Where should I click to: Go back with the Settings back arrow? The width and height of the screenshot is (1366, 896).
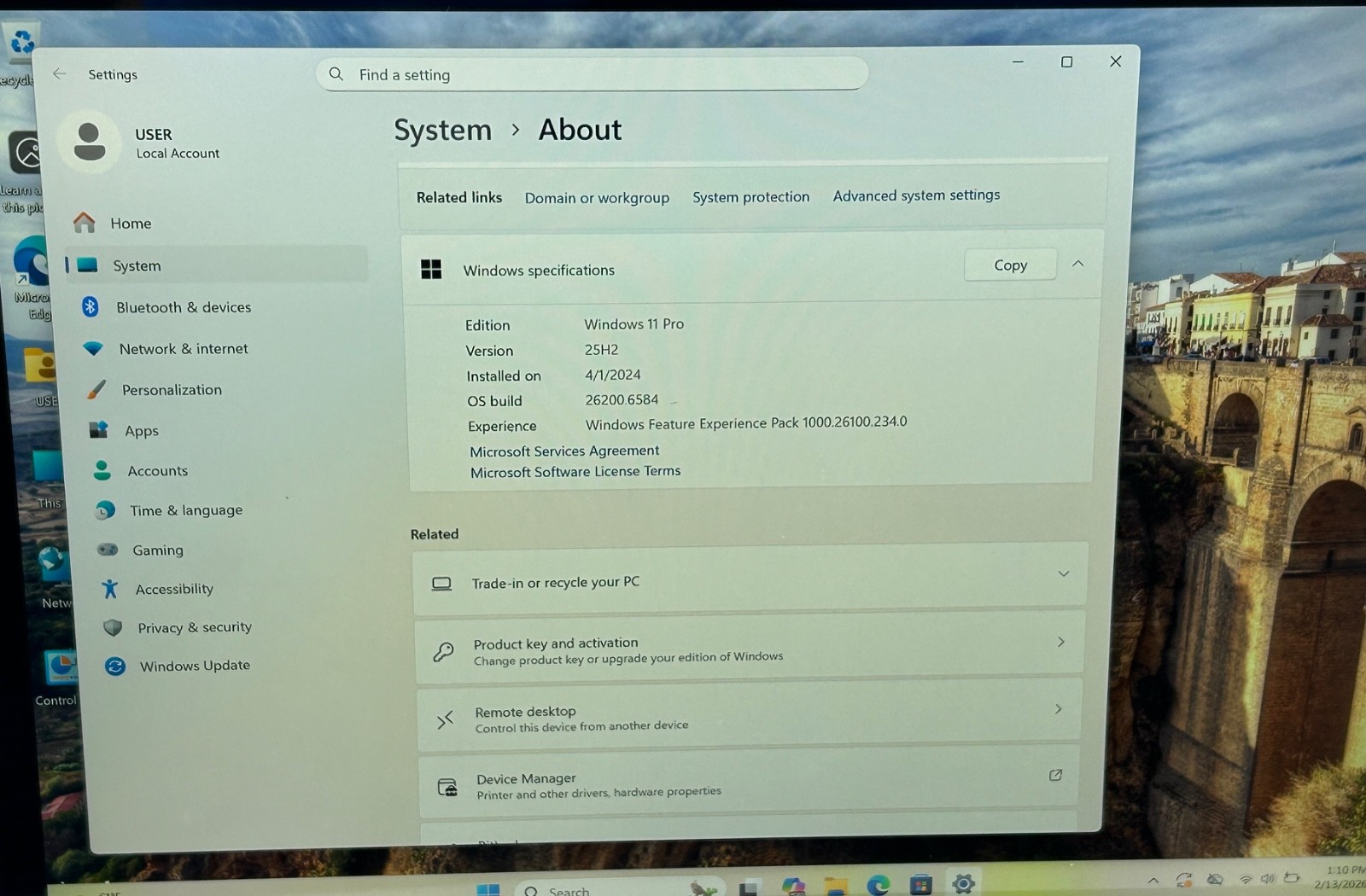coord(60,74)
